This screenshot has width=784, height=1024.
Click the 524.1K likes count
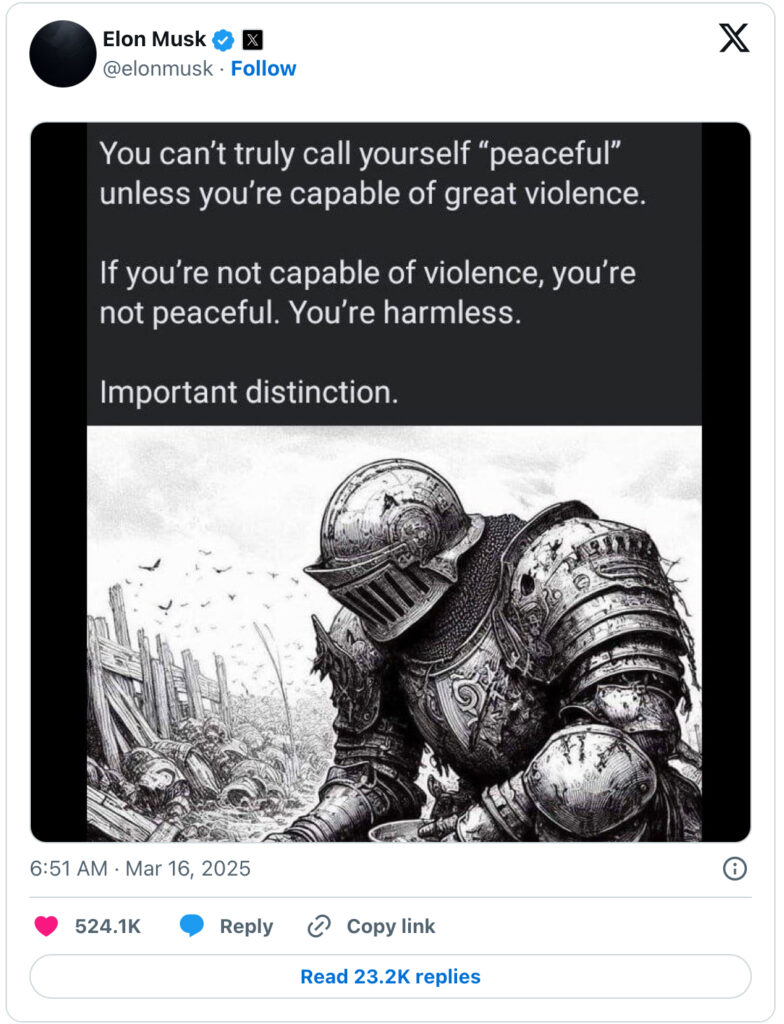(x=108, y=926)
